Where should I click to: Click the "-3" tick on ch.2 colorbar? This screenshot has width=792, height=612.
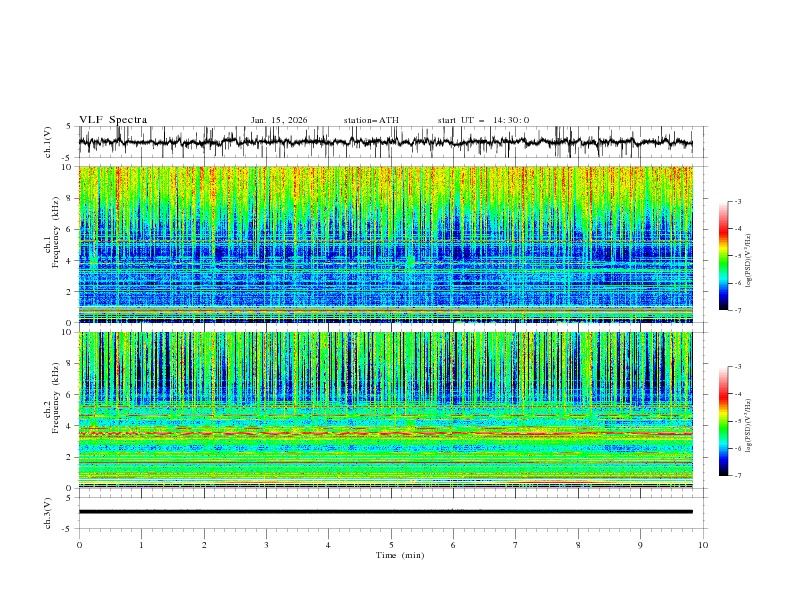click(x=737, y=367)
